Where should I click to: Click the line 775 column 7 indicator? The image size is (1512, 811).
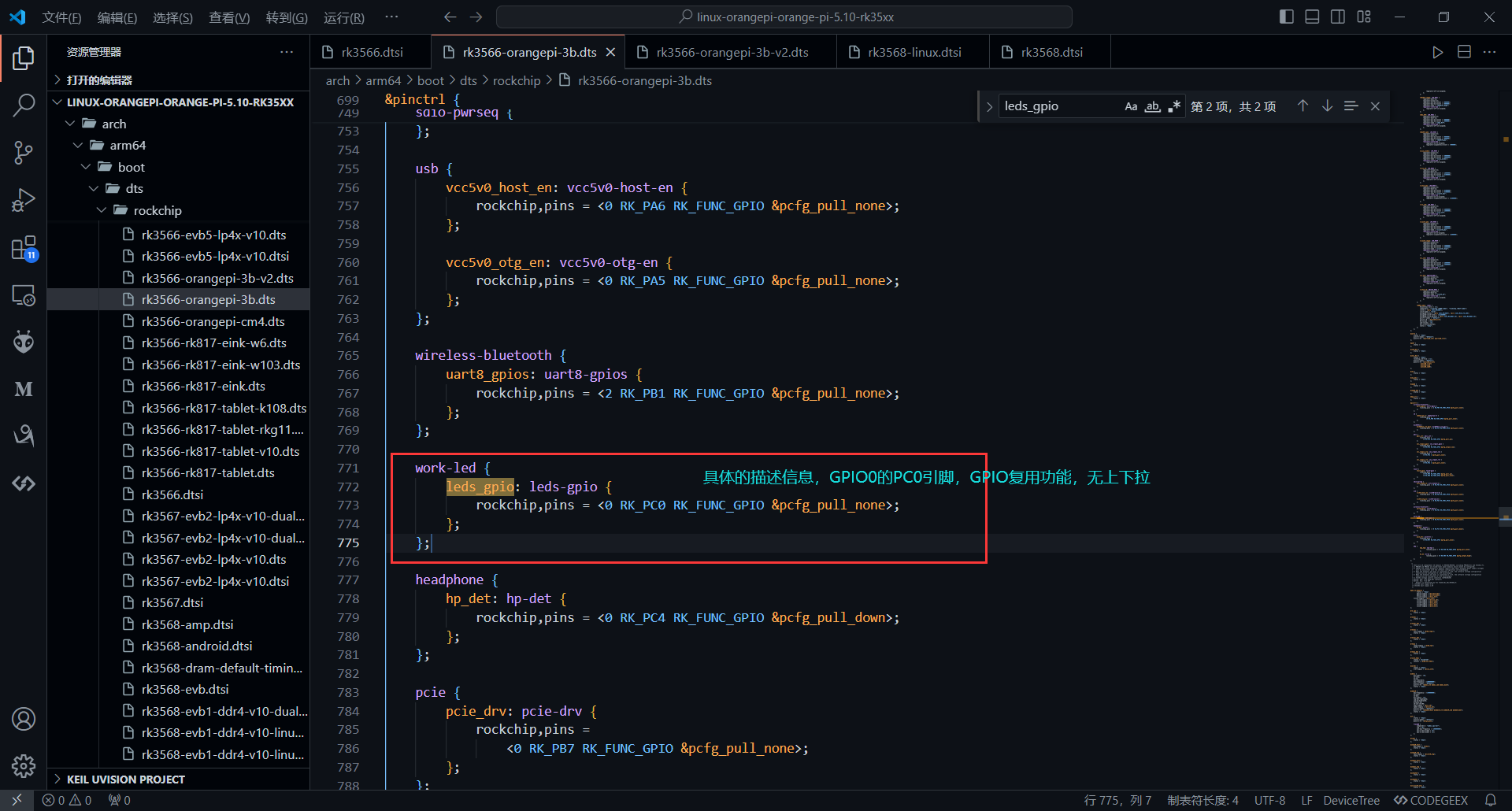1117,800
